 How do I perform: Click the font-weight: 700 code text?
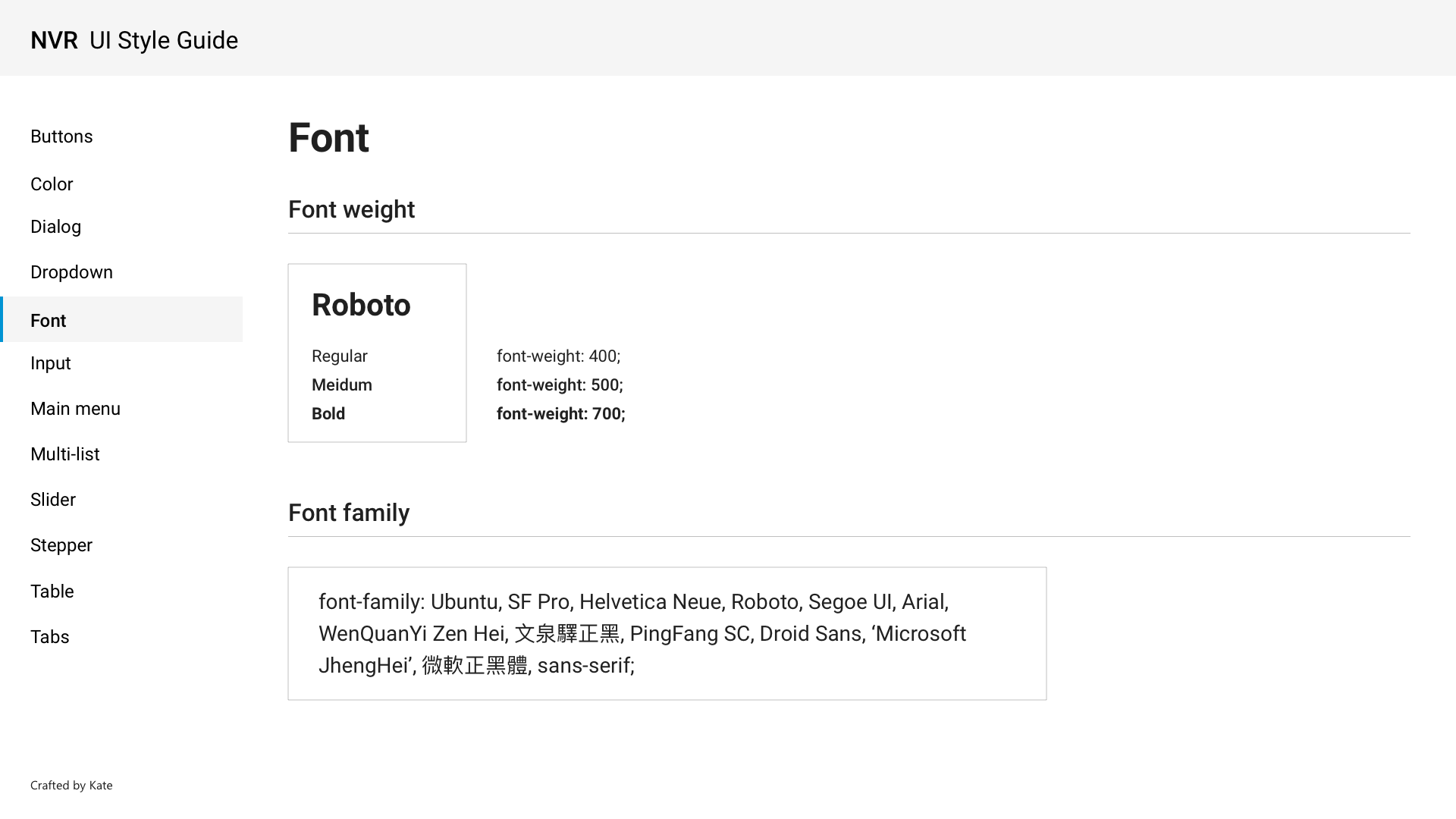click(x=560, y=414)
